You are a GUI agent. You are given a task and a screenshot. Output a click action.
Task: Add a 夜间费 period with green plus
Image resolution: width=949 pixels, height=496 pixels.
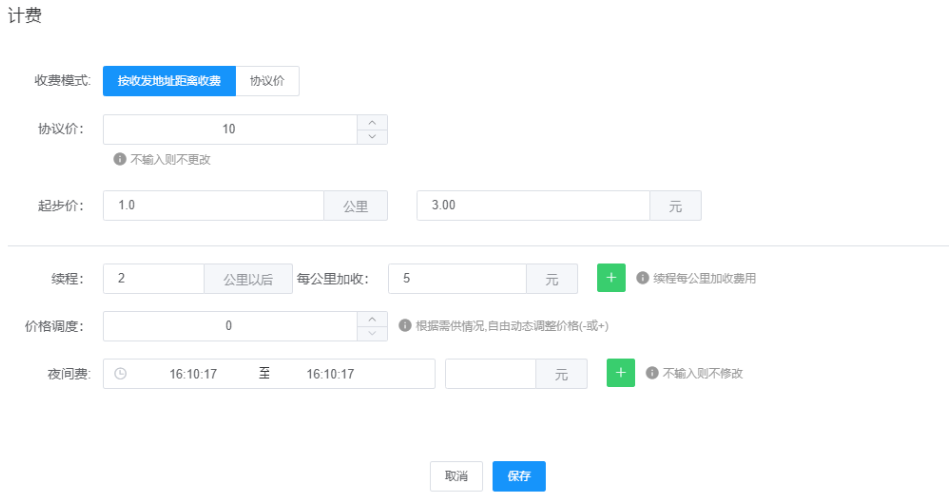coord(621,373)
